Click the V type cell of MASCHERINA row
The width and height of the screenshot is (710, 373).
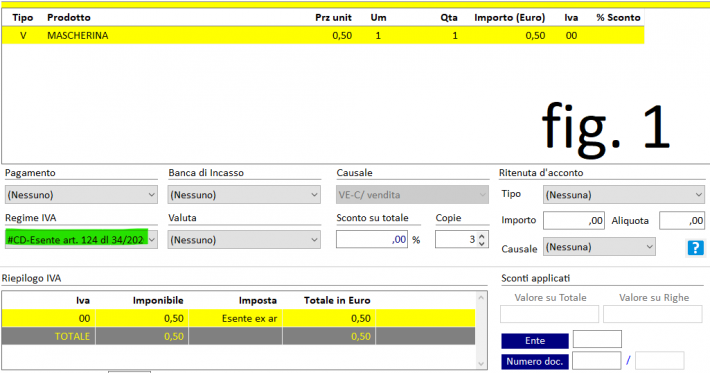[23, 35]
